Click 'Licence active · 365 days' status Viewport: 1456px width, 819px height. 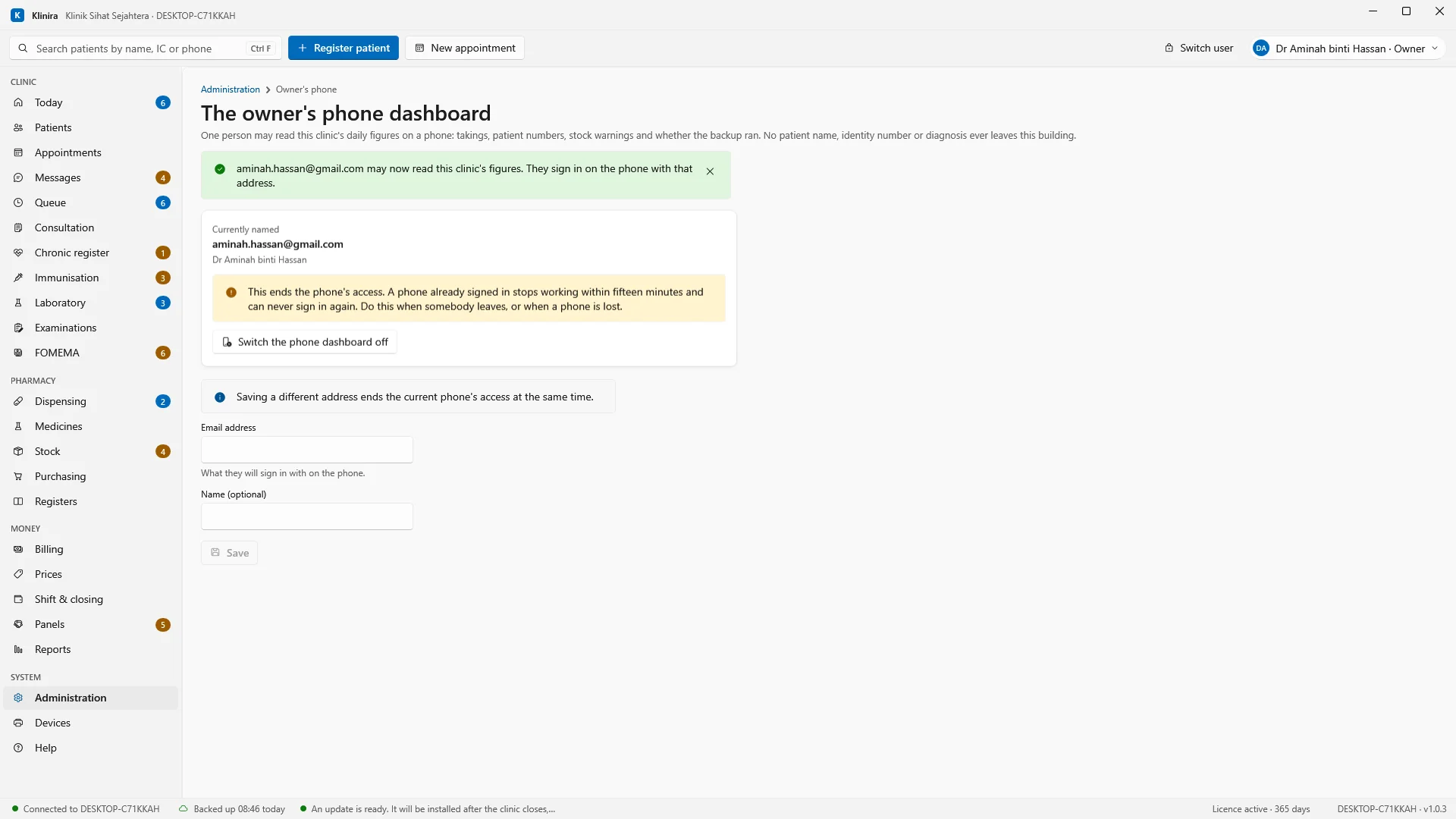click(1261, 809)
